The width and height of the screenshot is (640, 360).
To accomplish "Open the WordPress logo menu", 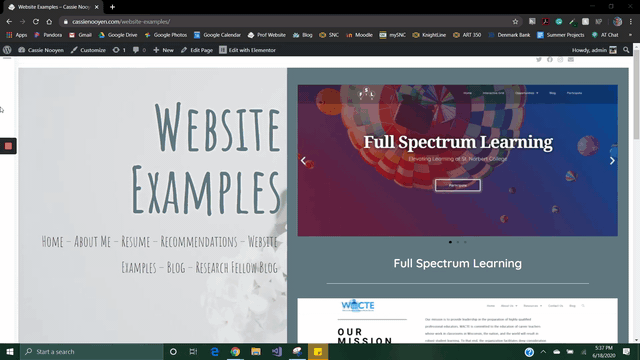I will 7,50.
